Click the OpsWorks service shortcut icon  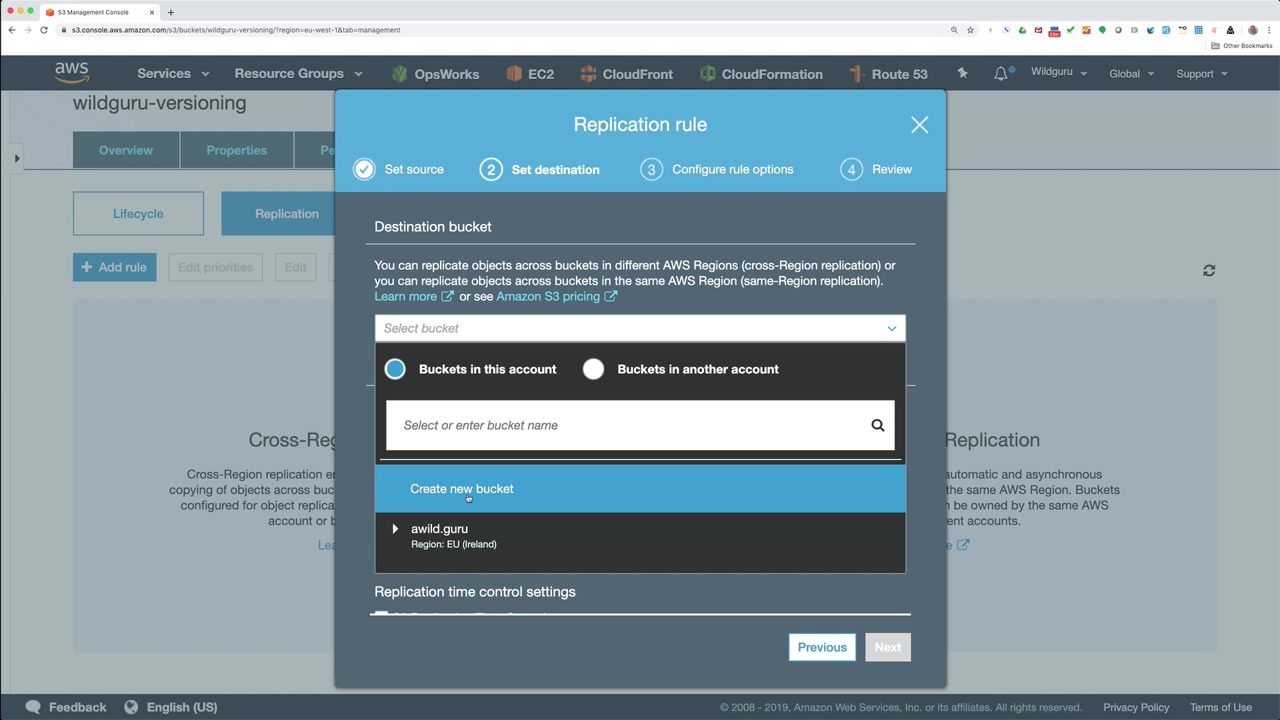tap(400, 73)
